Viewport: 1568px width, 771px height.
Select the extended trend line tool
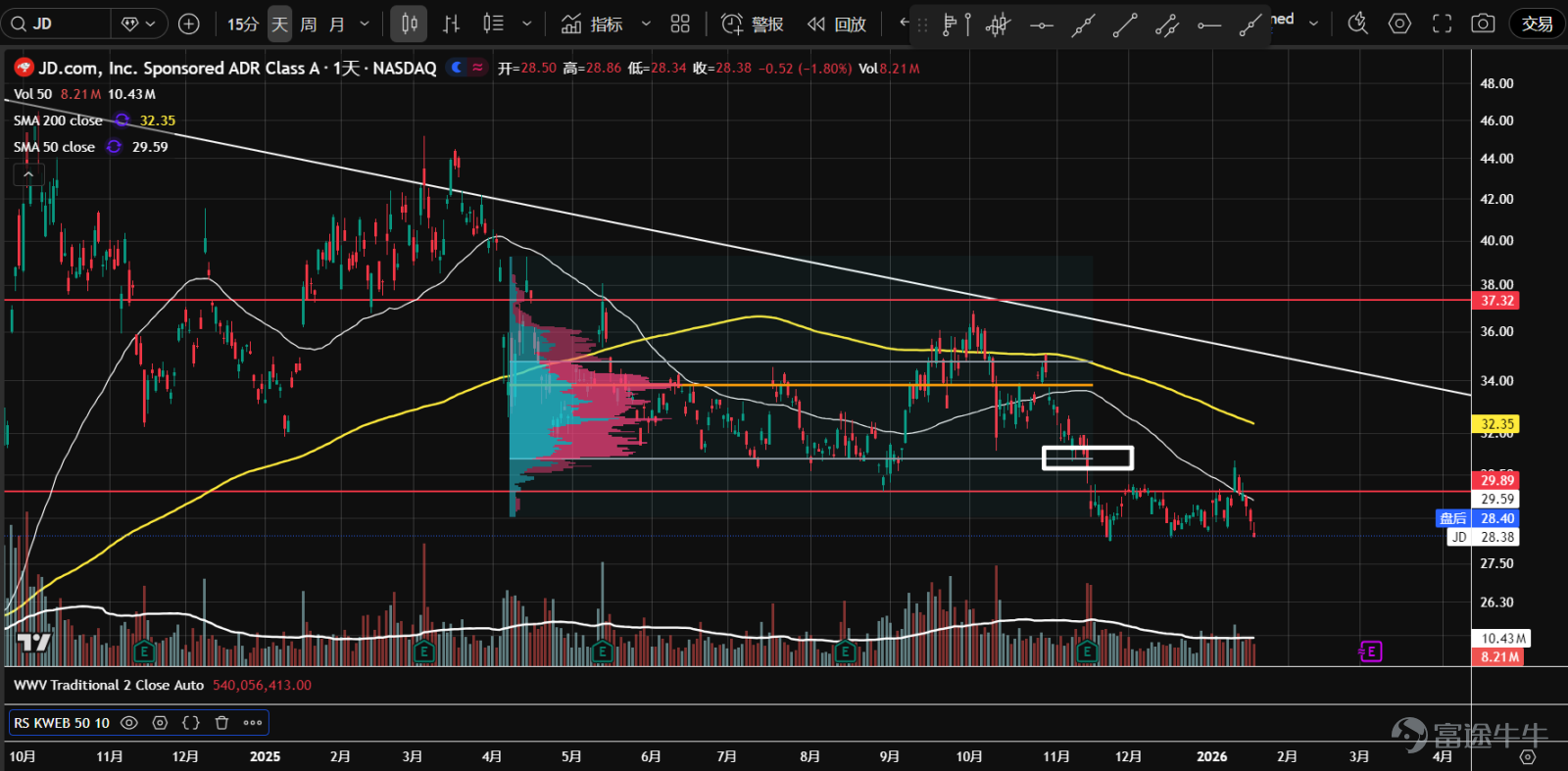pos(1083,24)
